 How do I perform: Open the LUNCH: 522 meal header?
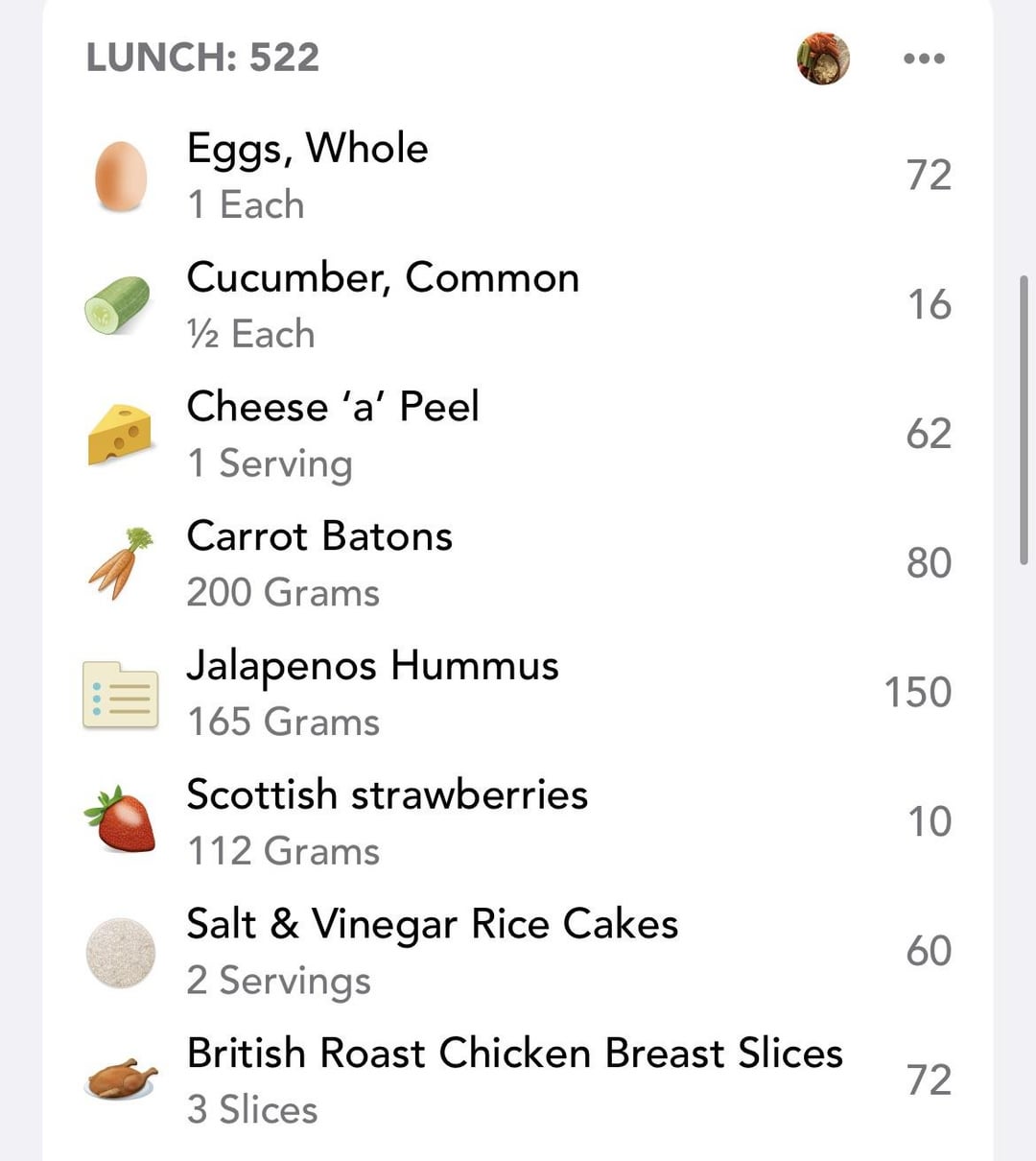point(202,58)
